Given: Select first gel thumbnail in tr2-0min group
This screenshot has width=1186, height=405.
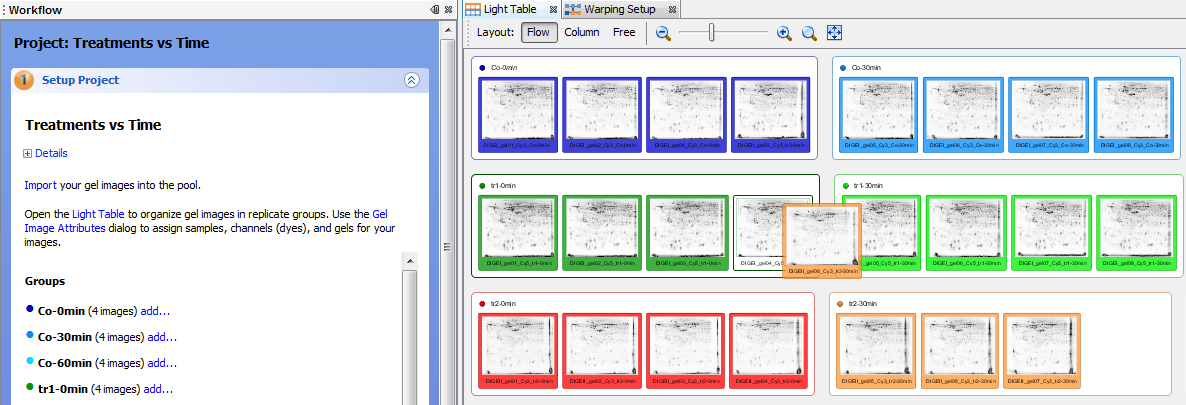Looking at the screenshot, I should (517, 350).
